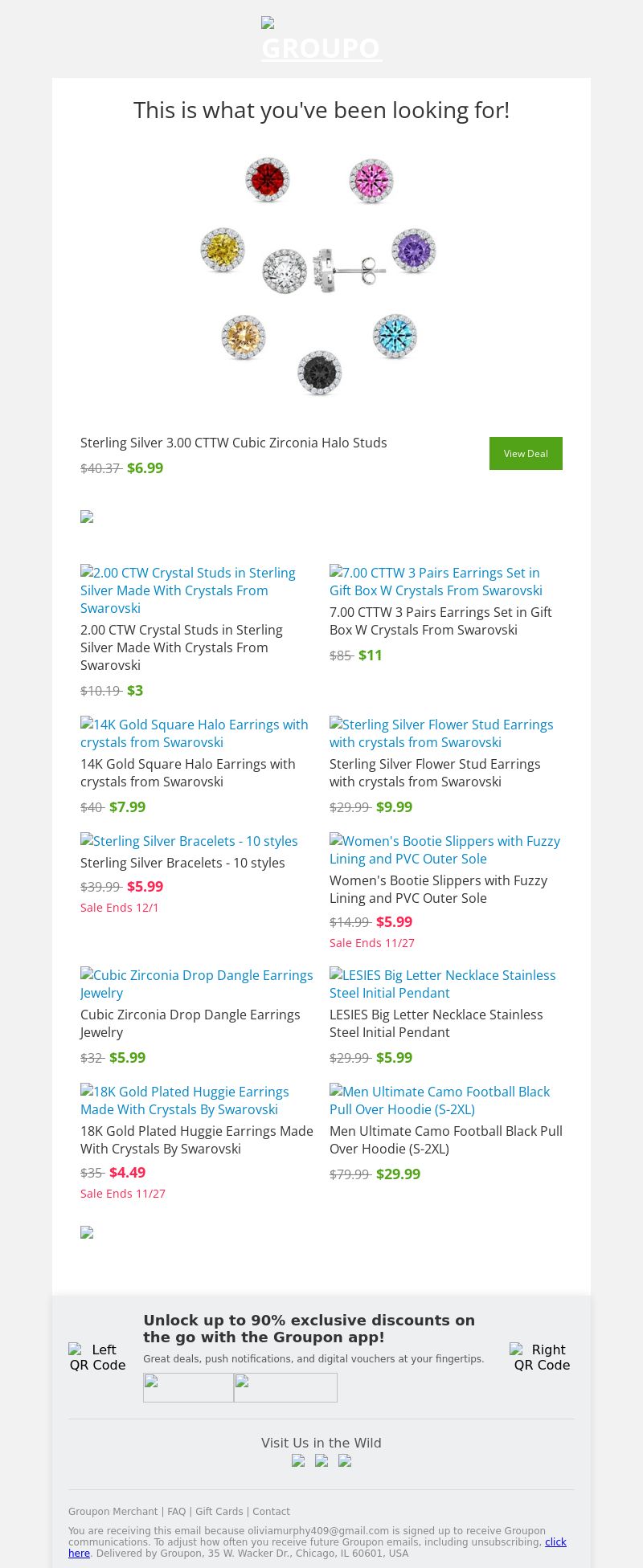Image resolution: width=643 pixels, height=1568 pixels.
Task: Open the 7.00 CTTW 3 Pairs Earrings link
Action: (x=436, y=582)
